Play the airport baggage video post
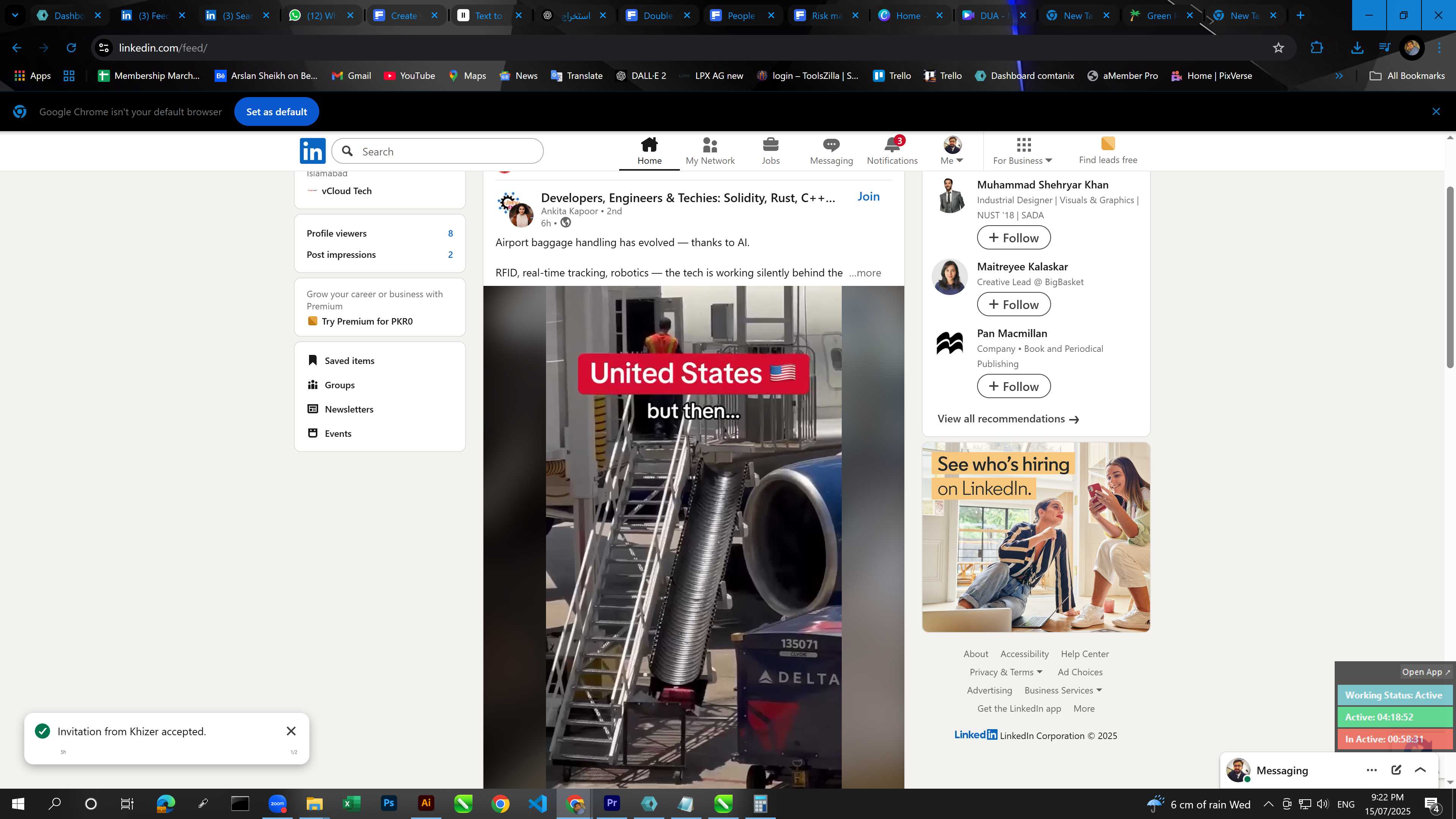1456x819 pixels. pos(693,537)
